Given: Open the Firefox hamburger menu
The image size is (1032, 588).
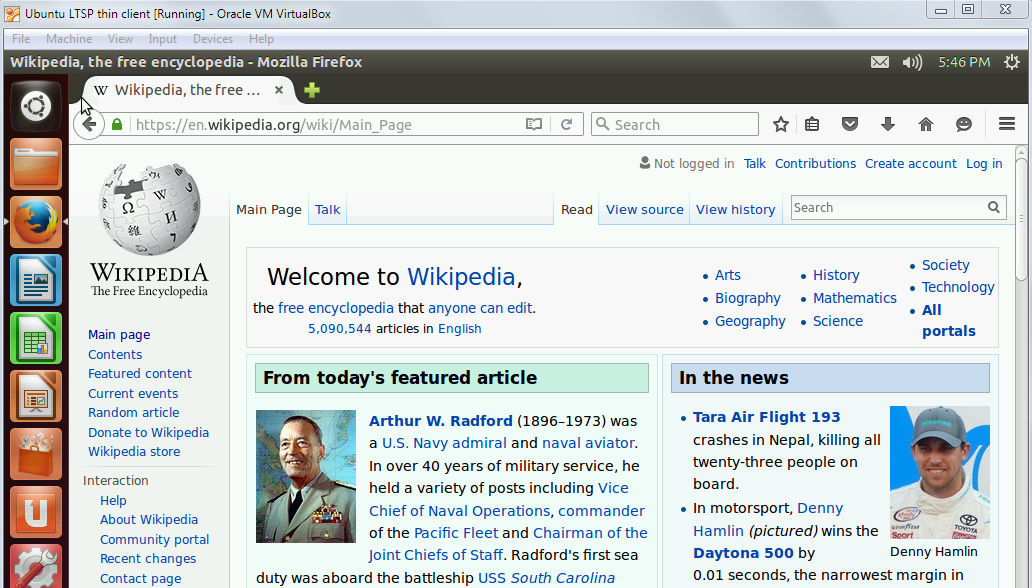Looking at the screenshot, I should 1007,124.
